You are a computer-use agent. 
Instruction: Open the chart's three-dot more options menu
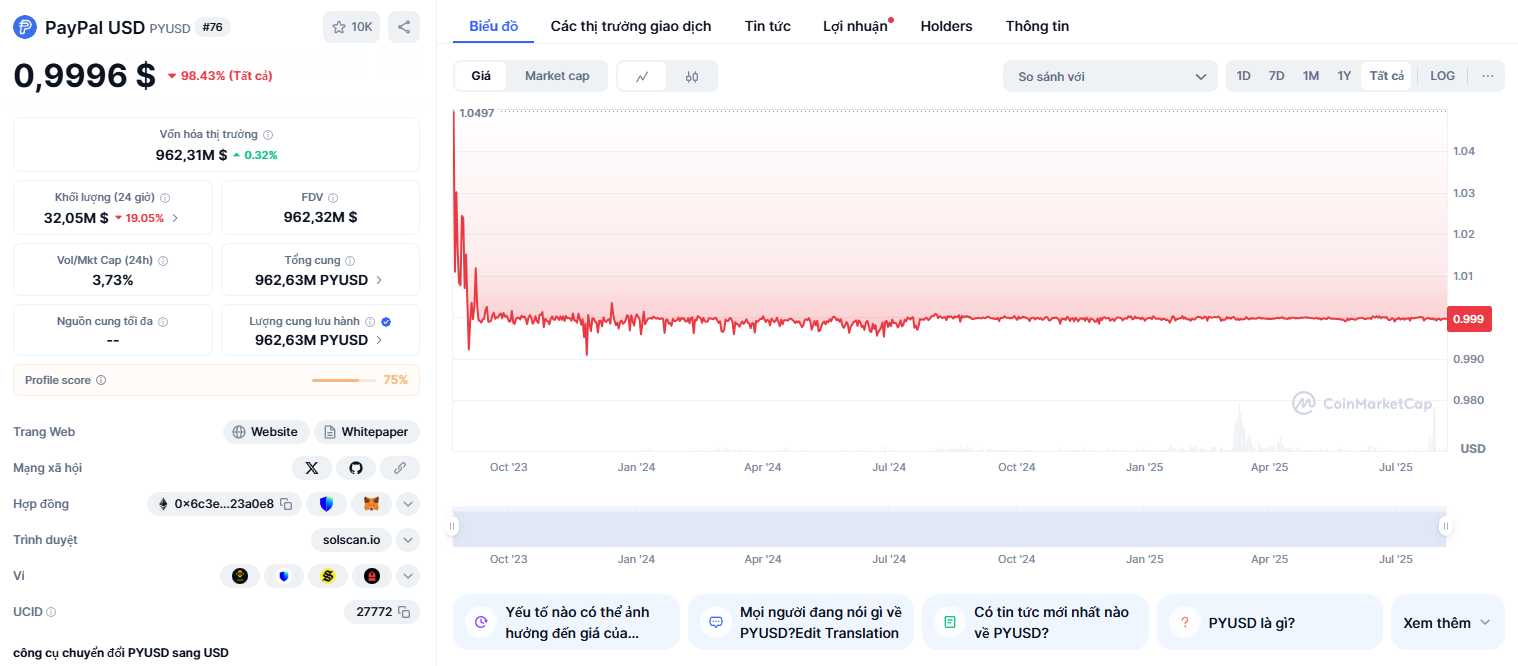coord(1487,76)
